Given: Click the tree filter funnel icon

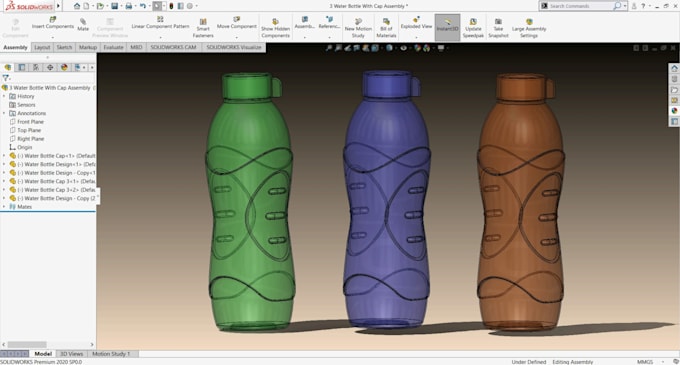Looking at the screenshot, I should coord(6,78).
